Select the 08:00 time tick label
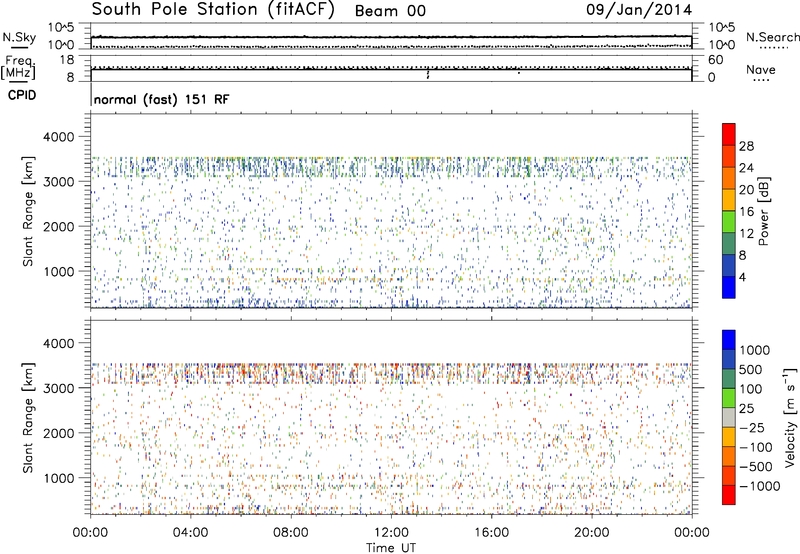This screenshot has height=554, width=800. pos(291,533)
